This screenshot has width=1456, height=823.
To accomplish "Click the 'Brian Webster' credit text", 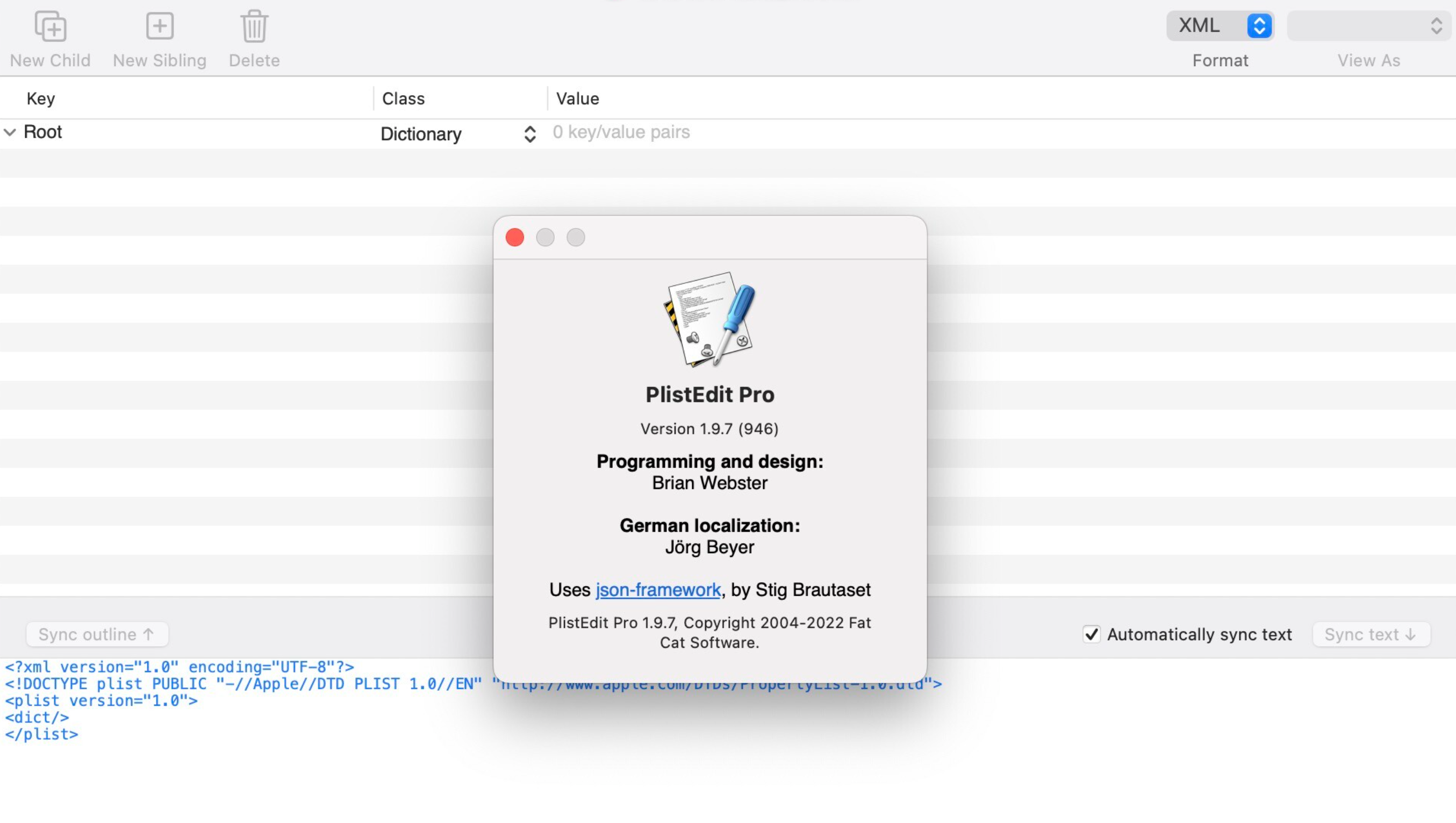I will (x=709, y=483).
